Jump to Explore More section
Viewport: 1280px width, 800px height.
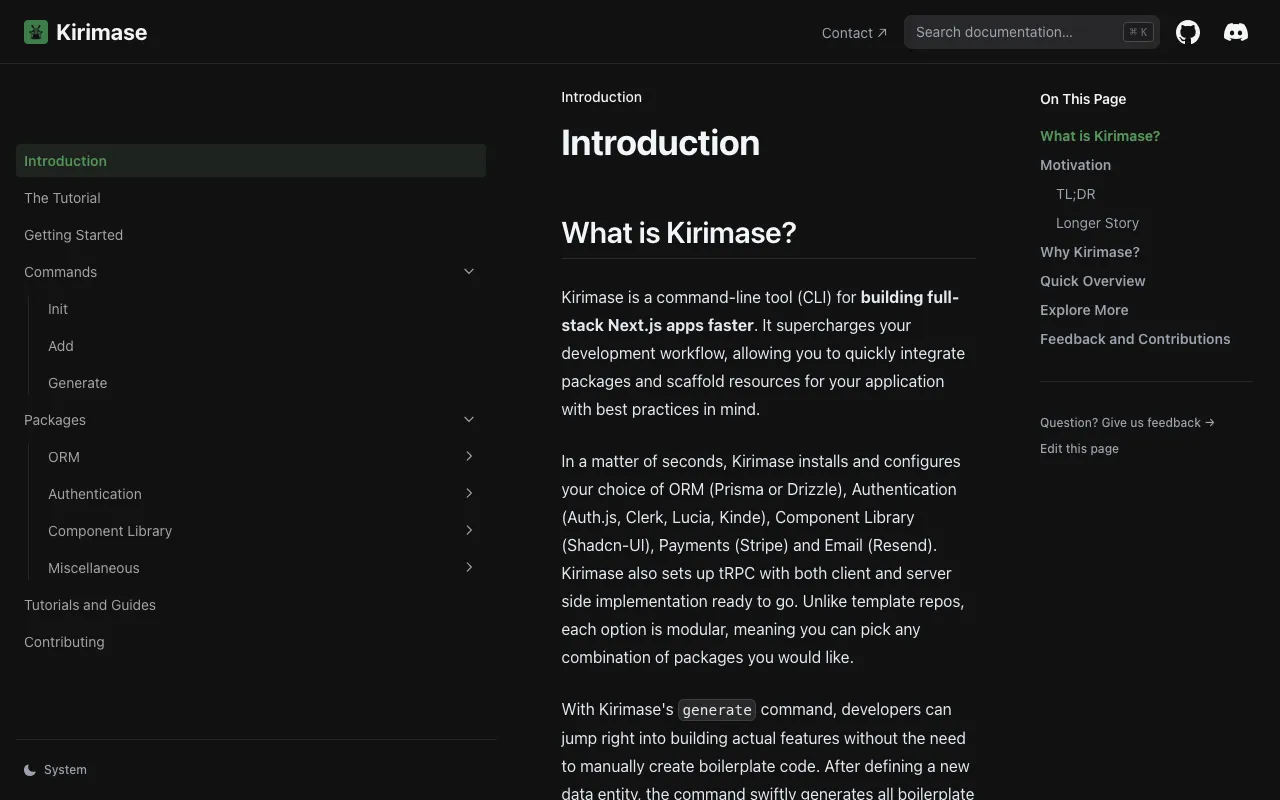1084,310
